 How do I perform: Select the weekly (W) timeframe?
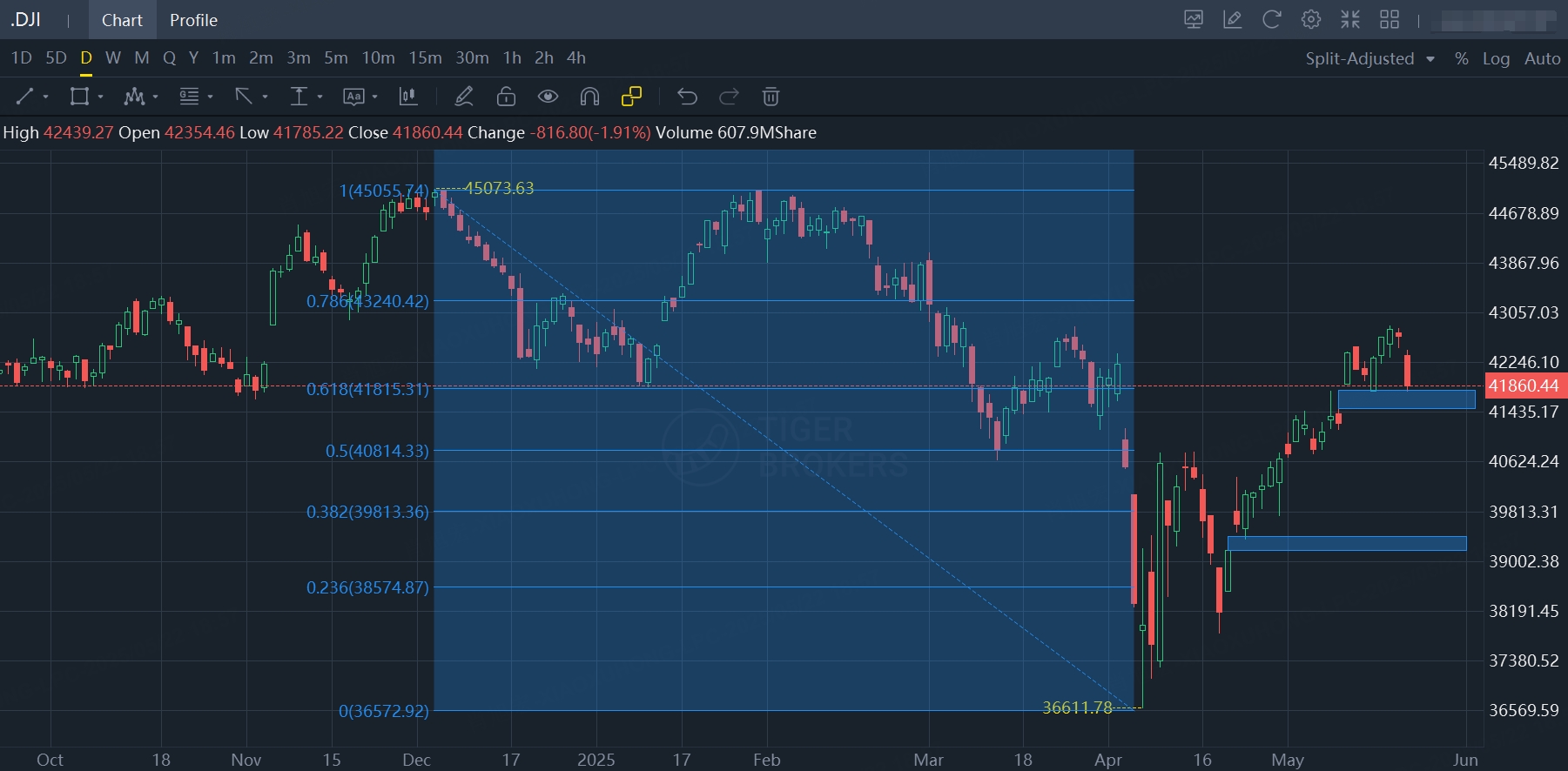pyautogui.click(x=113, y=58)
